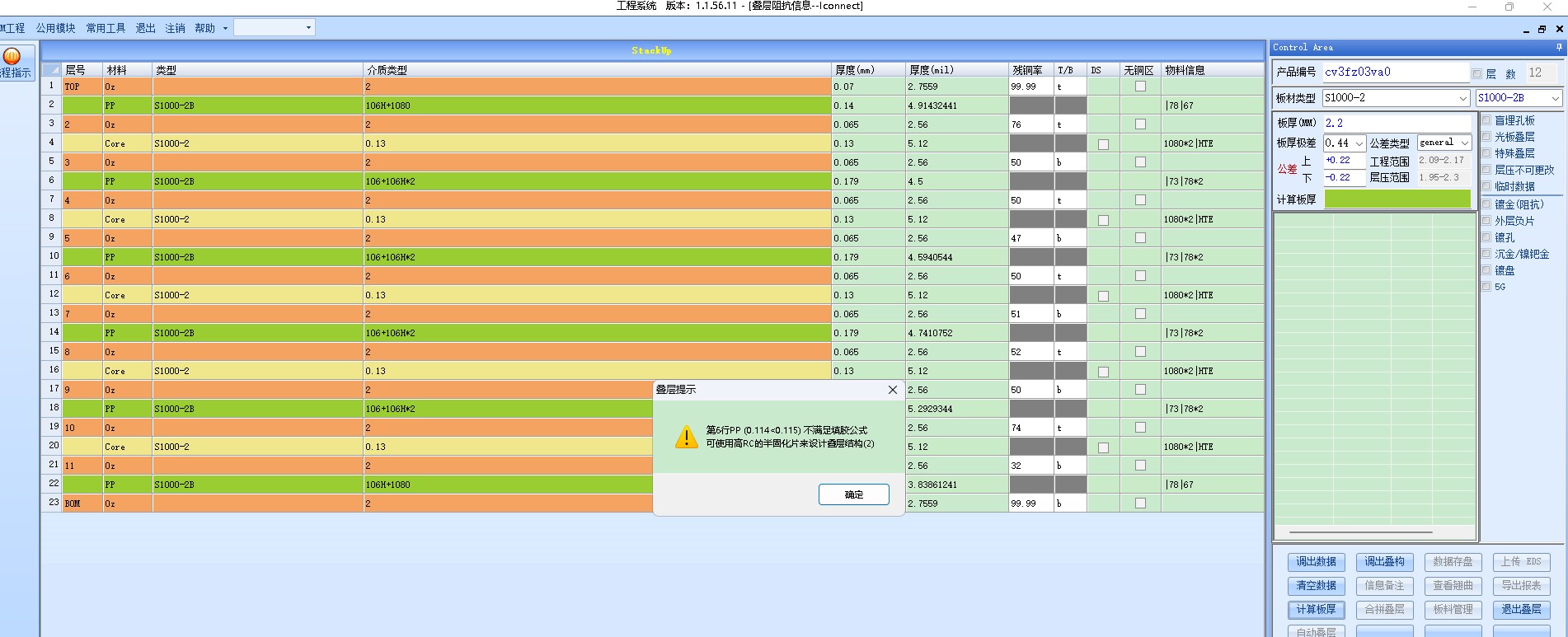The image size is (1568, 637).
Task: Select BOM layer cell in row 23
Action: pos(82,504)
